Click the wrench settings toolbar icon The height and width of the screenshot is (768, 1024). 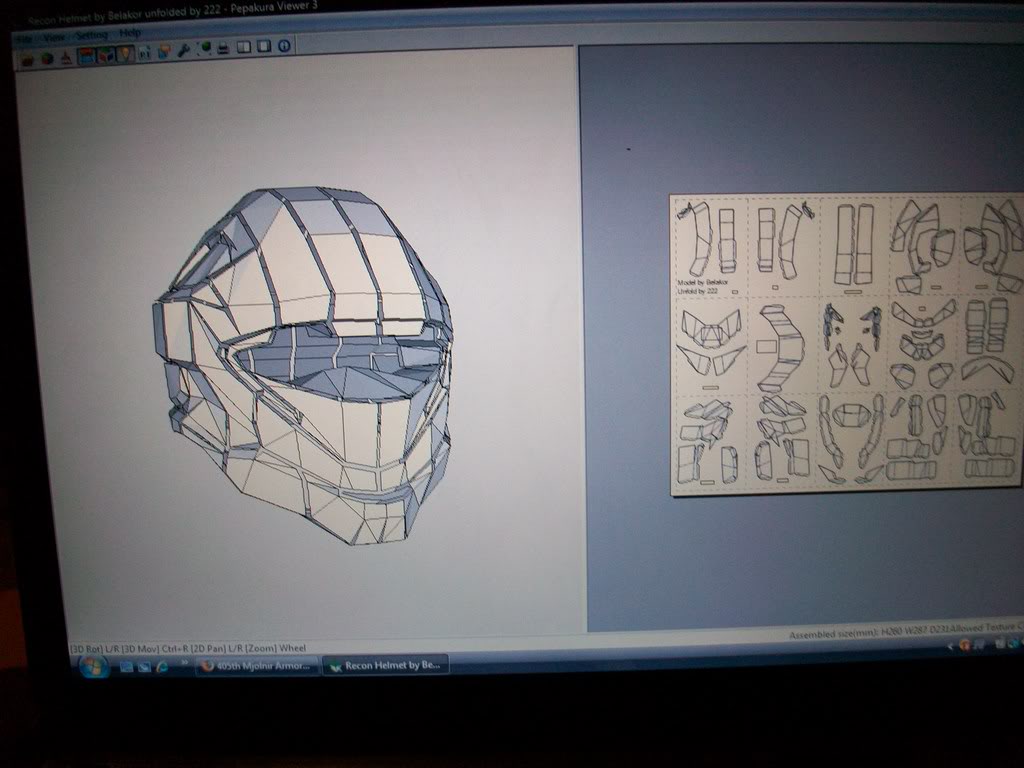[x=184, y=50]
